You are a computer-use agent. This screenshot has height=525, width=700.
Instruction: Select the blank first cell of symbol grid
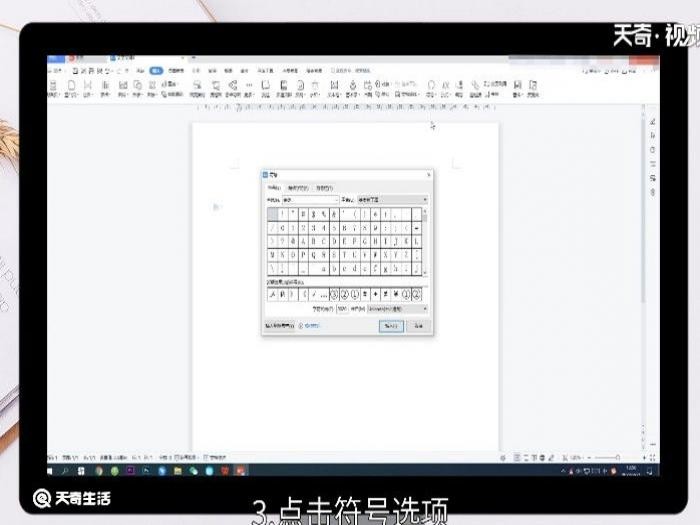point(272,214)
